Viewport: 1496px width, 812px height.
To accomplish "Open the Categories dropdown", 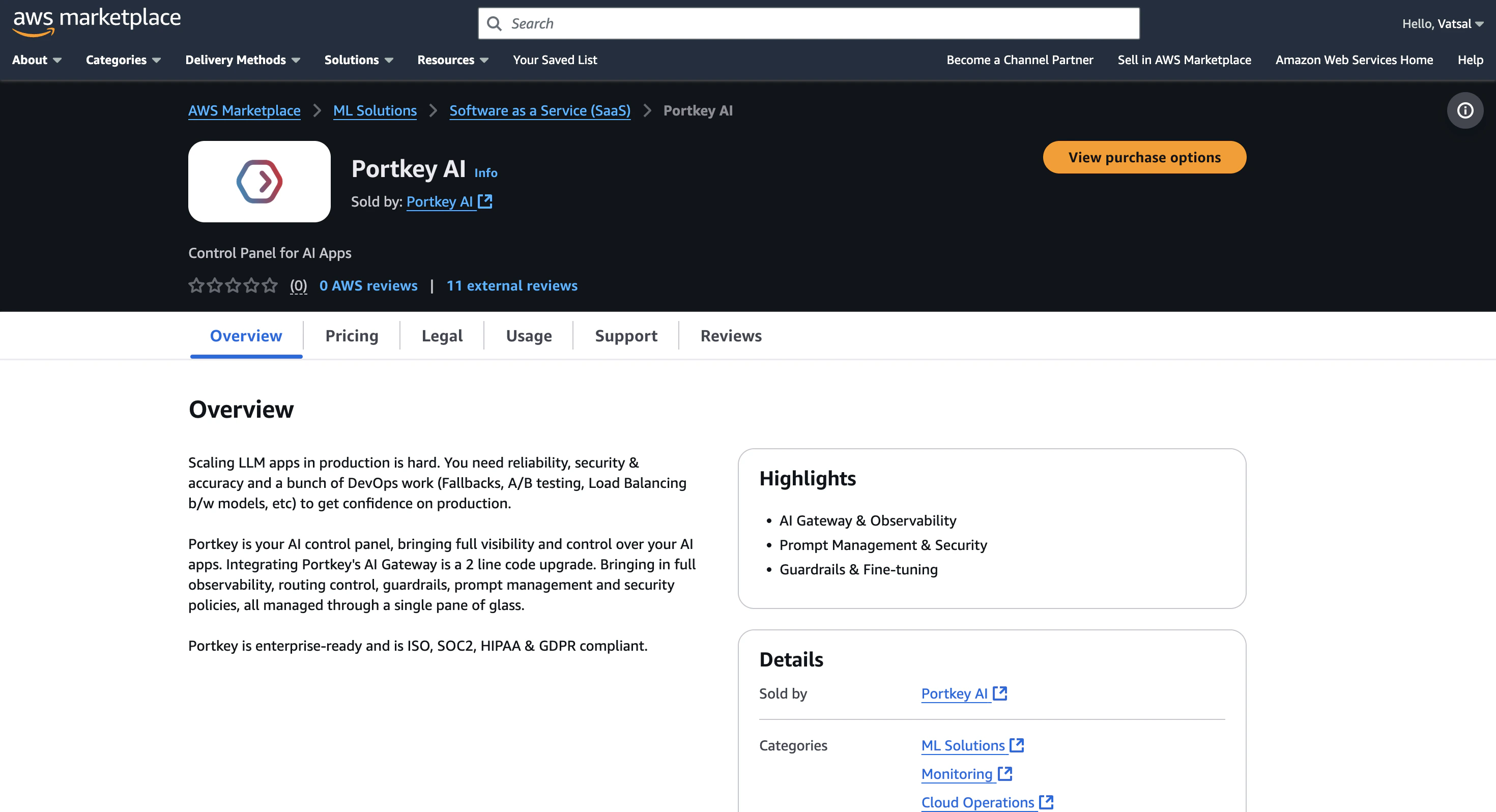I will 123,60.
